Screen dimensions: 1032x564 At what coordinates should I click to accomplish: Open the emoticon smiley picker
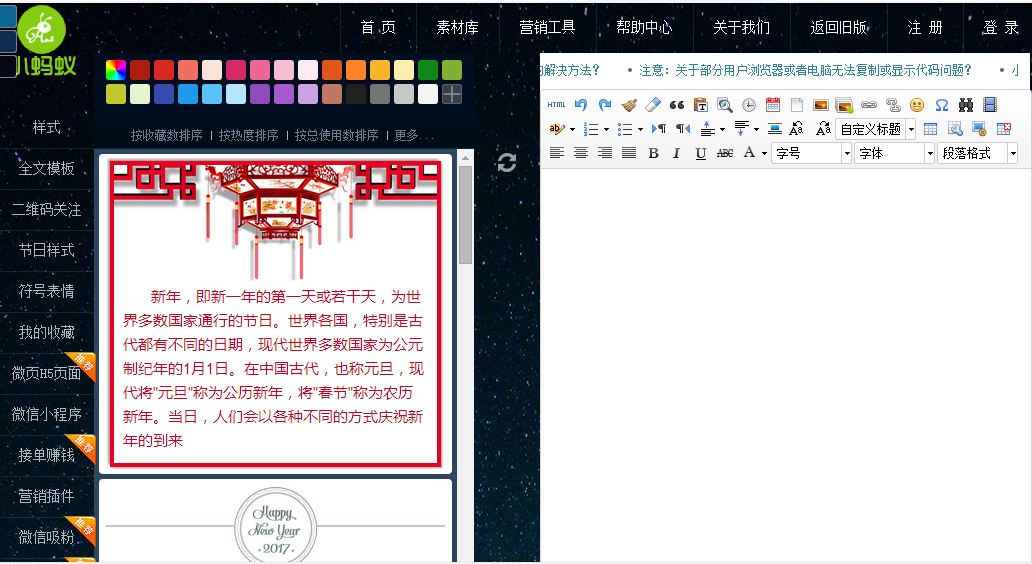(x=917, y=104)
